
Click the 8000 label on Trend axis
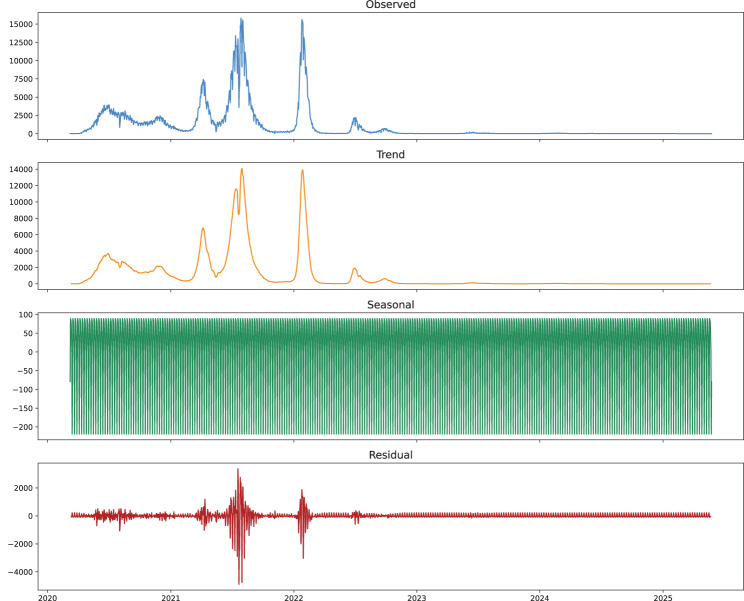coord(23,219)
